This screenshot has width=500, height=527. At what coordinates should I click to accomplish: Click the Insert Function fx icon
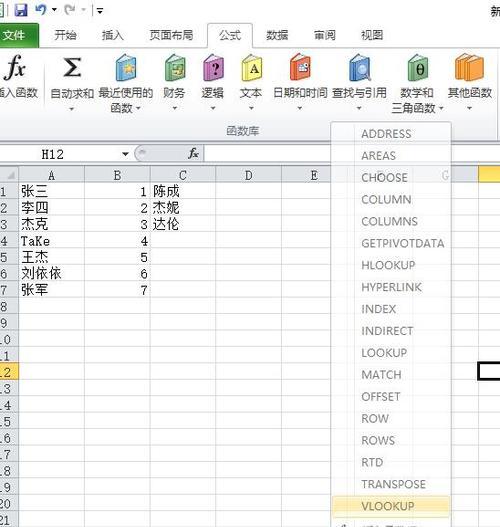pos(15,68)
